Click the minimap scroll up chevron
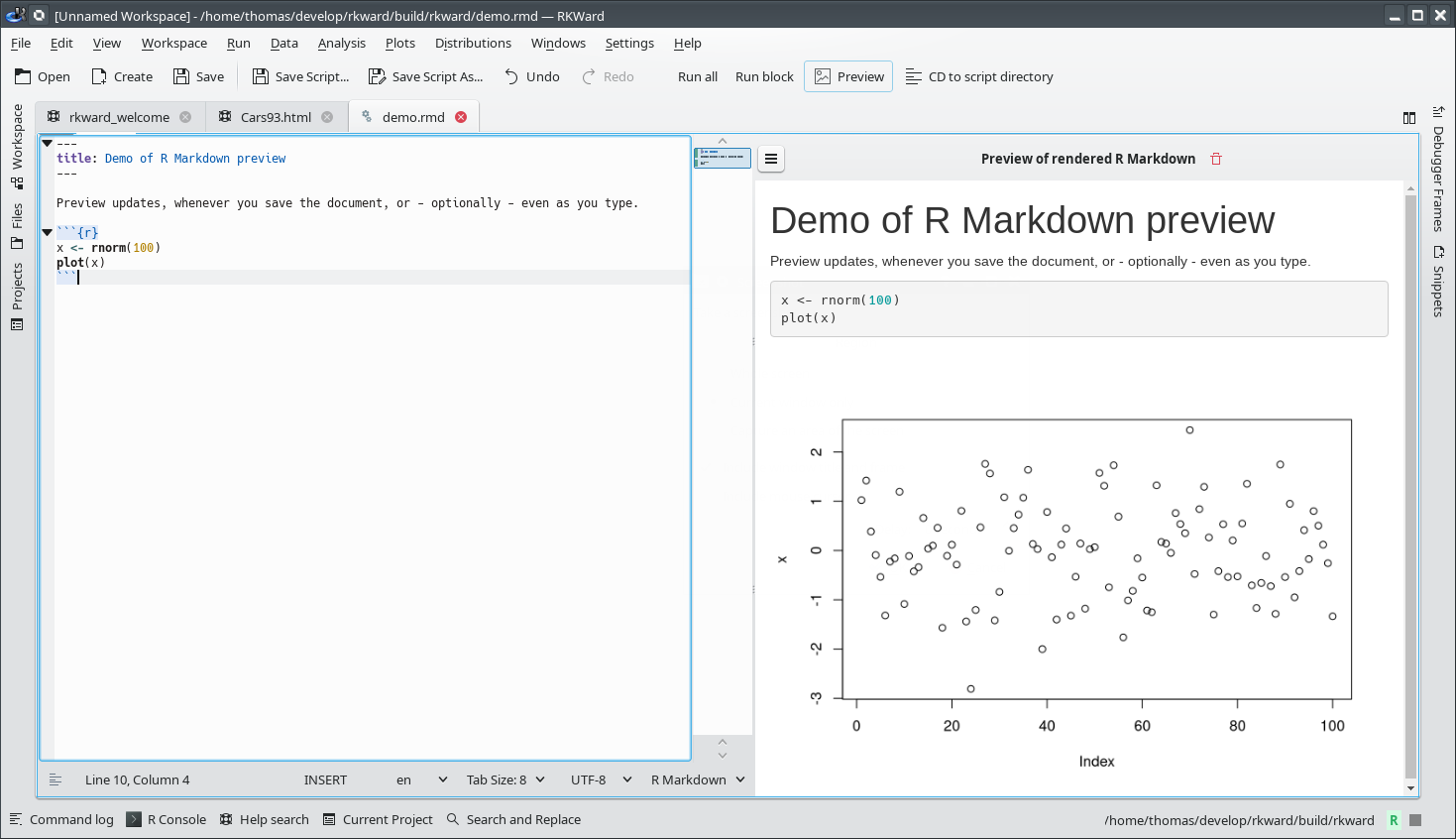Screen dimensions: 1456x839 (723, 141)
